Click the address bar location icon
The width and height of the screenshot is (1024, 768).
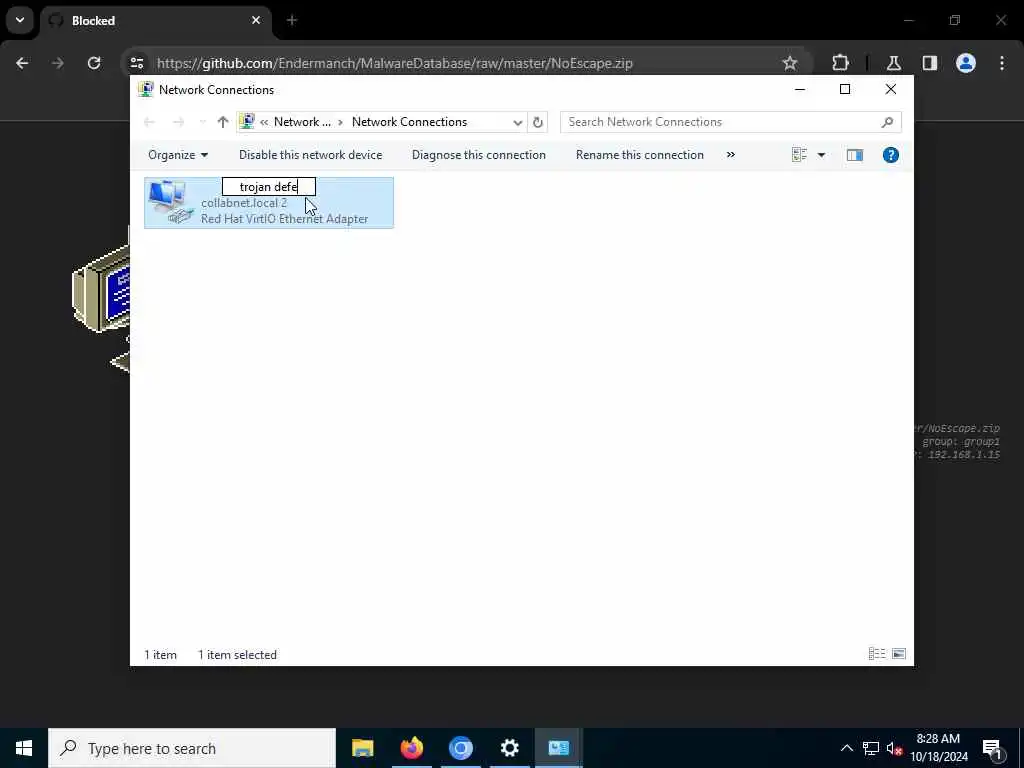(247, 121)
